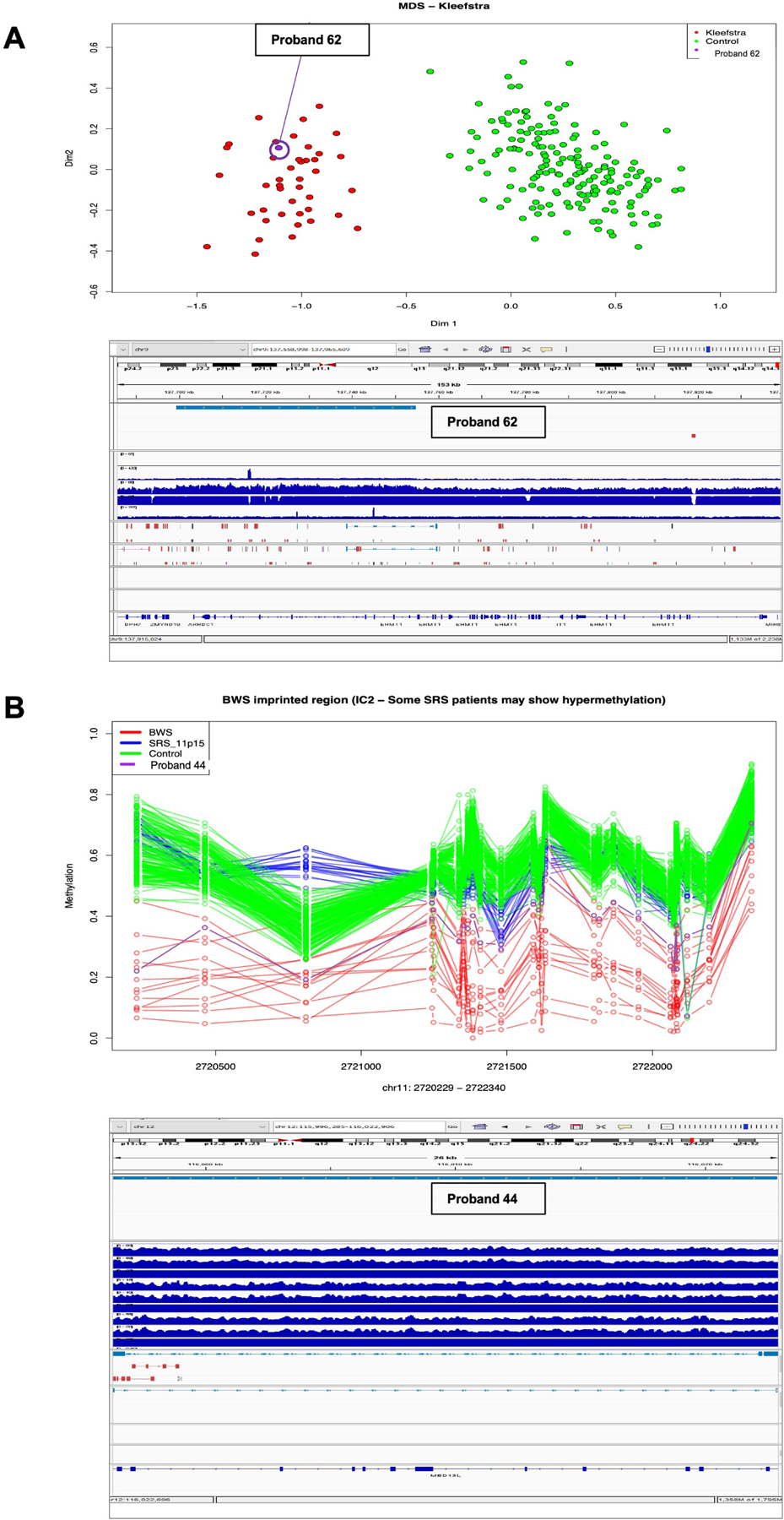This screenshot has height=1520, width=784.
Task: Click the ZMYND19 gene label
Action: click(x=164, y=625)
